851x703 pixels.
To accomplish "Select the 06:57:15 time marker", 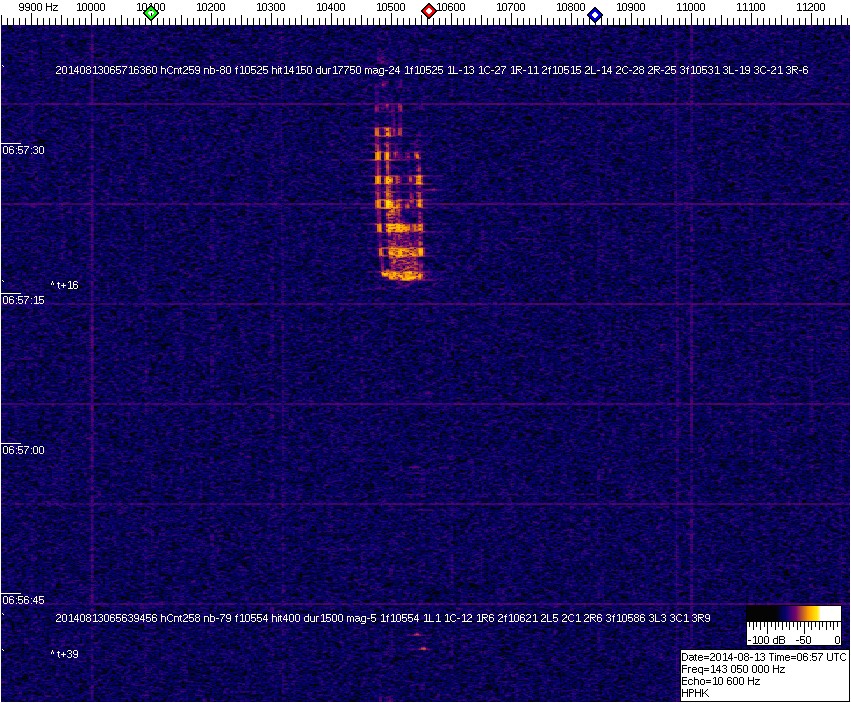I will coord(23,300).
